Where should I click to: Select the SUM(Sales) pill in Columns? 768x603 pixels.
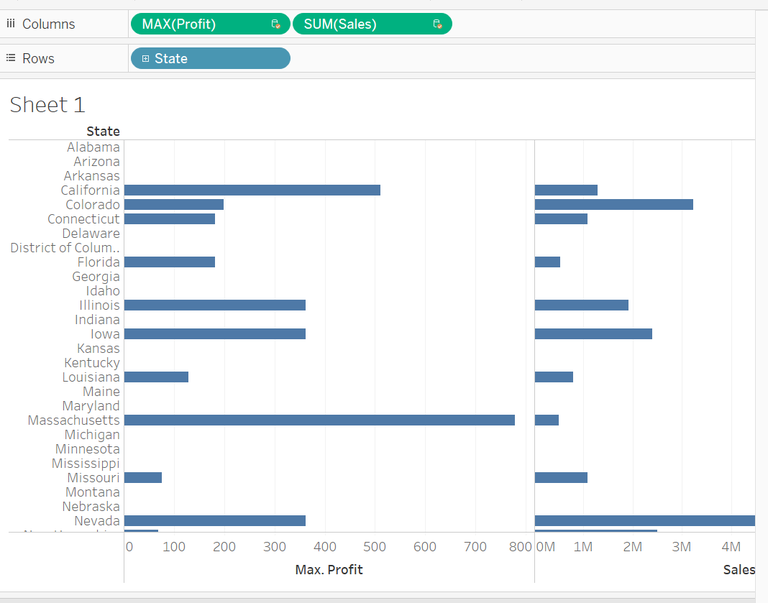coord(372,24)
